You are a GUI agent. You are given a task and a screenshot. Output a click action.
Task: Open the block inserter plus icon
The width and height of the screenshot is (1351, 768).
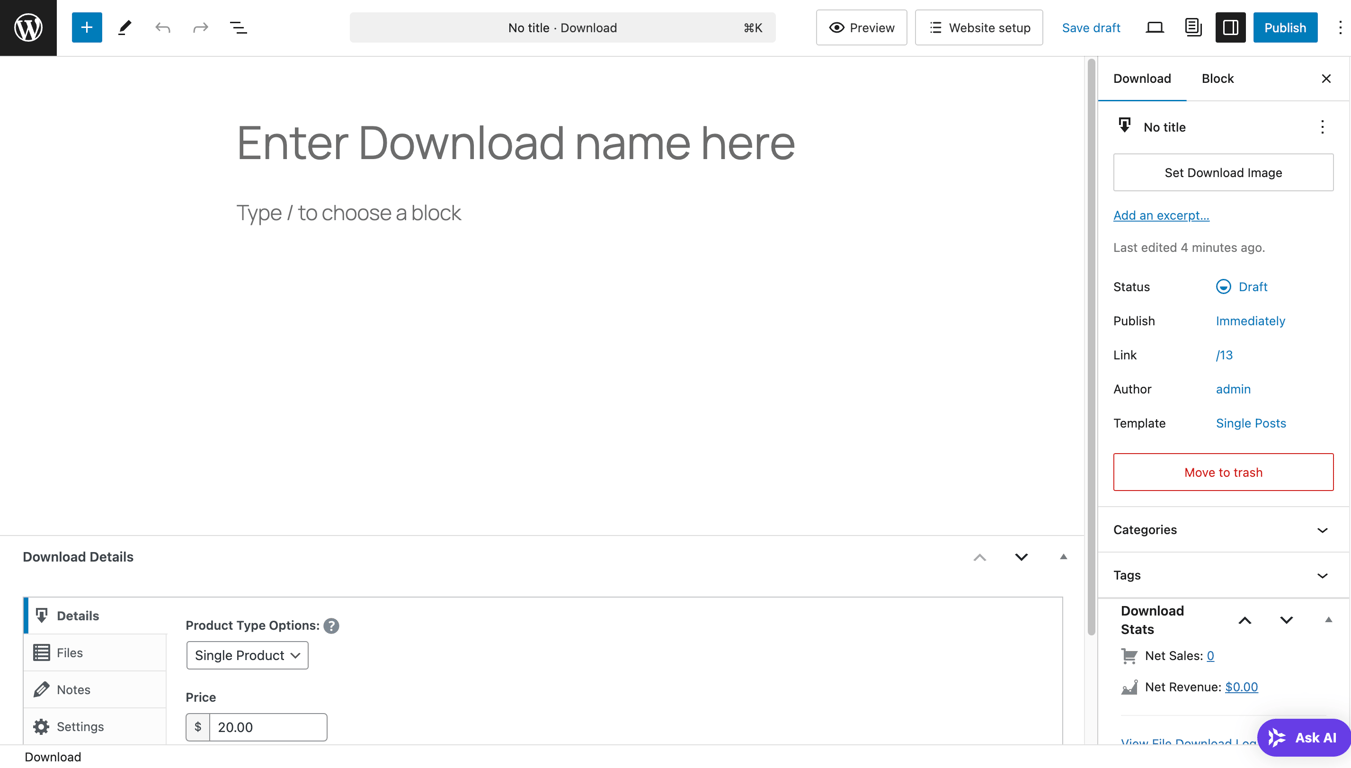(x=86, y=27)
